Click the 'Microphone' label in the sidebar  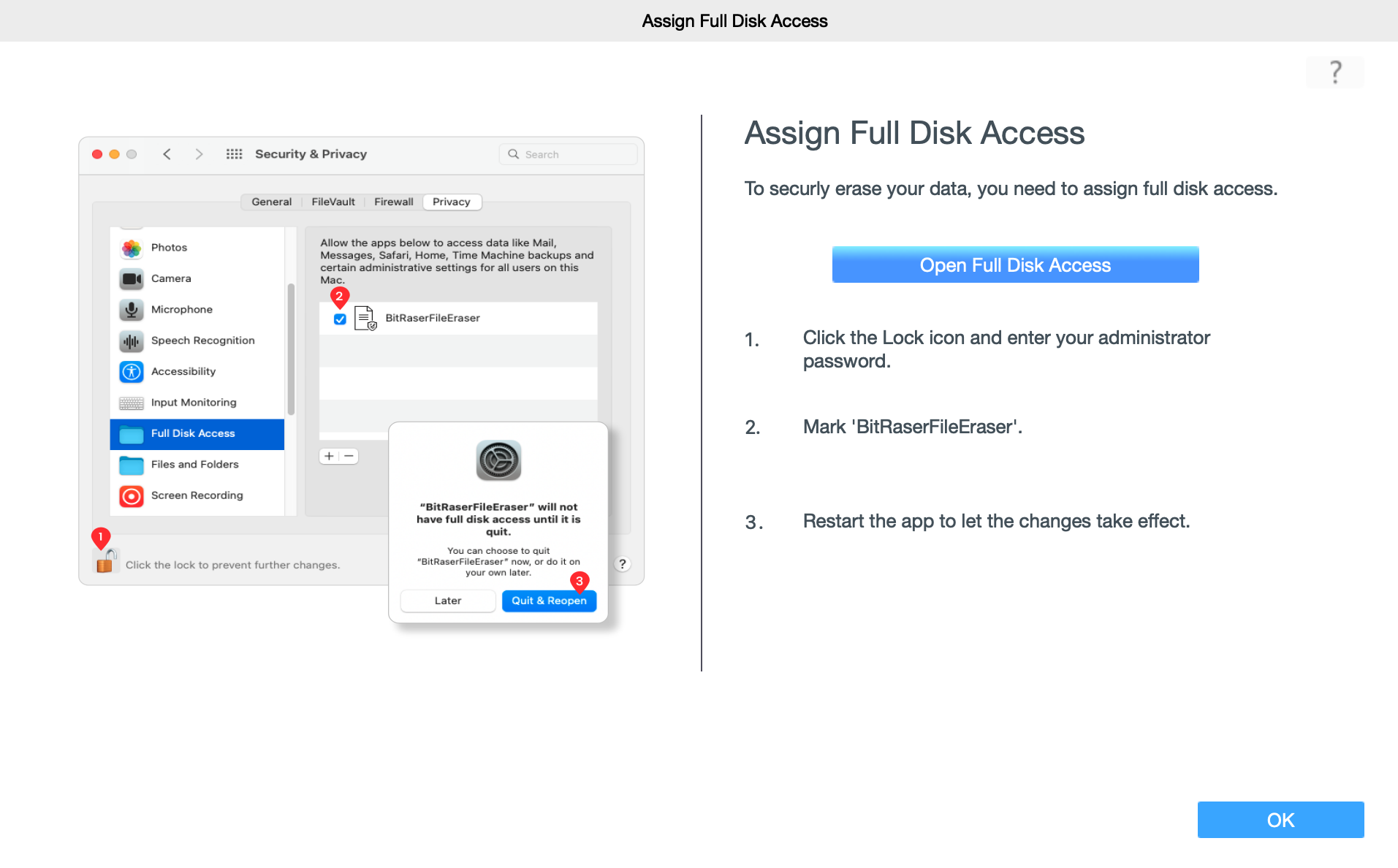[181, 310]
